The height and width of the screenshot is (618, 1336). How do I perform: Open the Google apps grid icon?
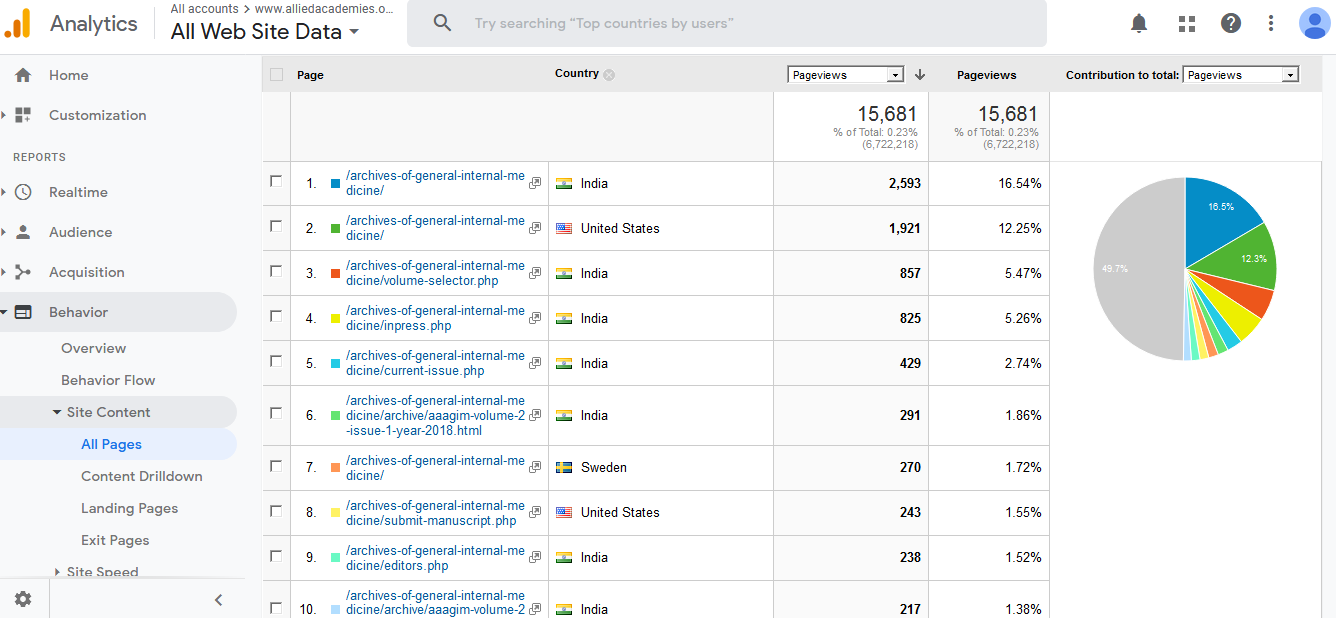[1187, 23]
